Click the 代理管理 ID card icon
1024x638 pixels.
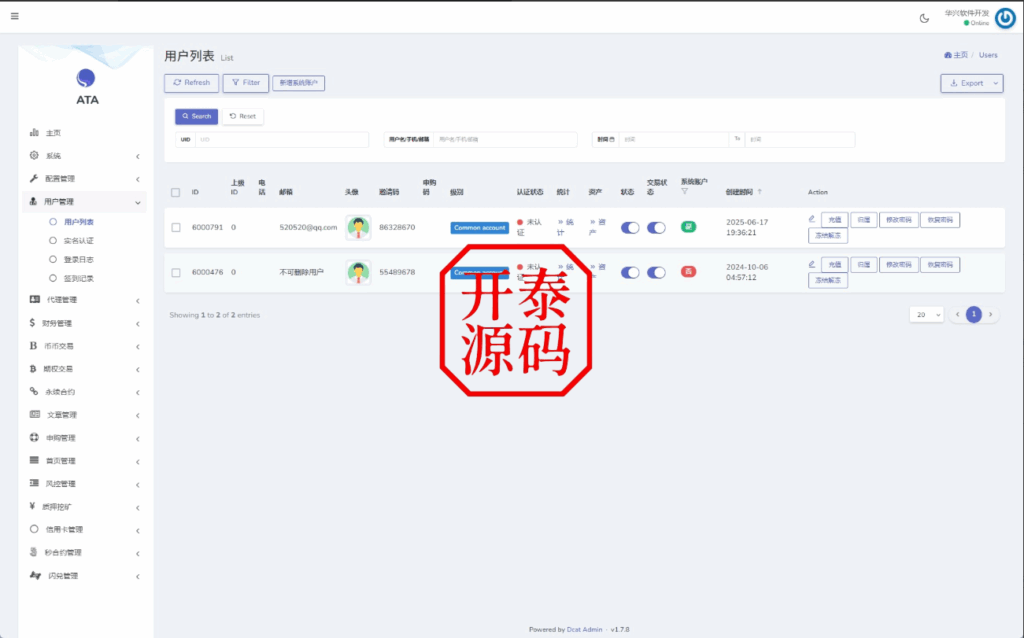point(35,299)
